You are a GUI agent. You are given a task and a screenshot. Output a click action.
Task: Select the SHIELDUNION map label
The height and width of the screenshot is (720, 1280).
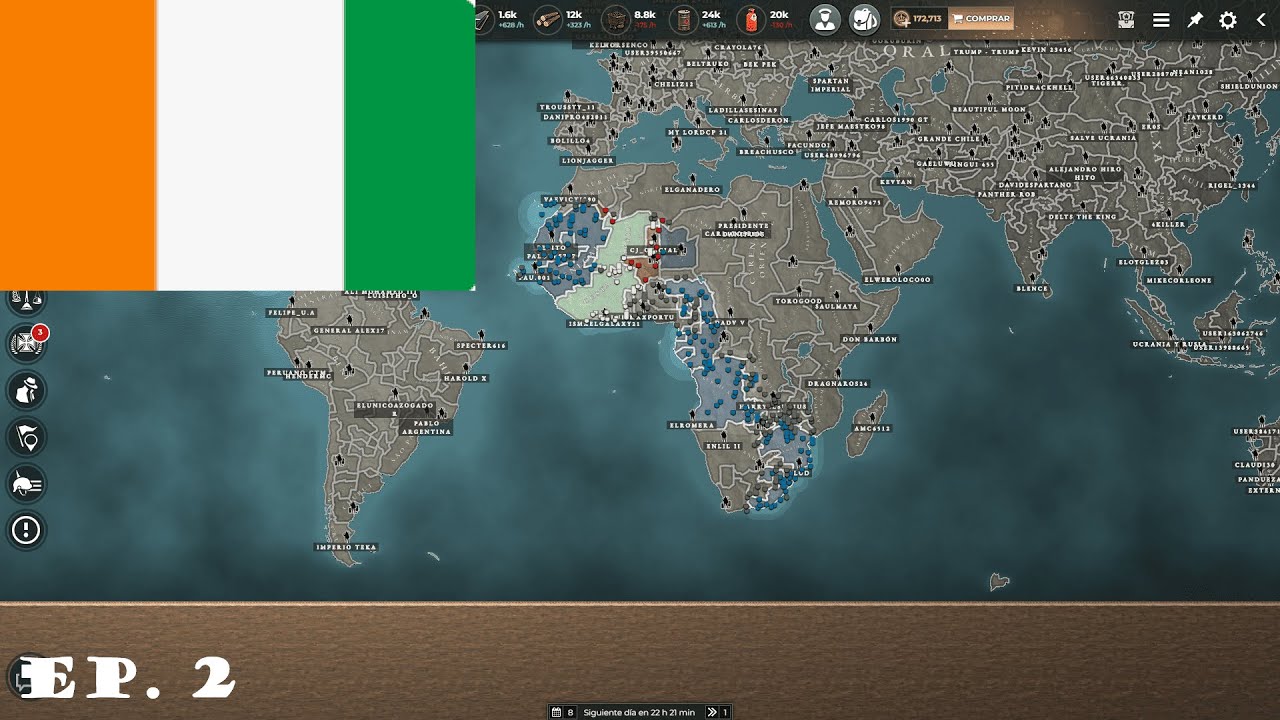pyautogui.click(x=1249, y=86)
